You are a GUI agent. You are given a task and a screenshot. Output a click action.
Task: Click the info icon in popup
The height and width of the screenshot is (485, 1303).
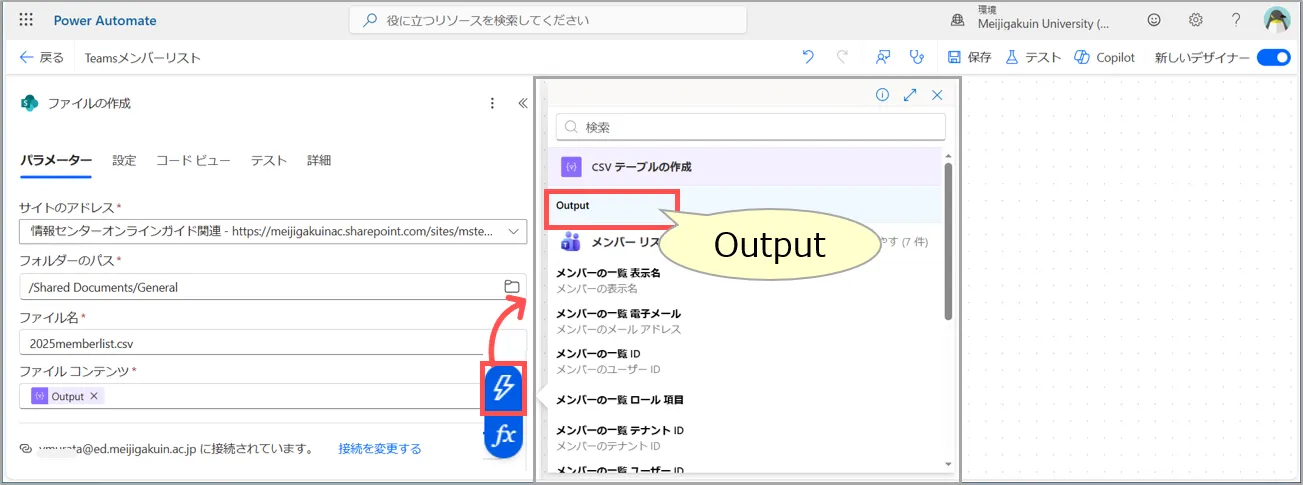pyautogui.click(x=882, y=95)
